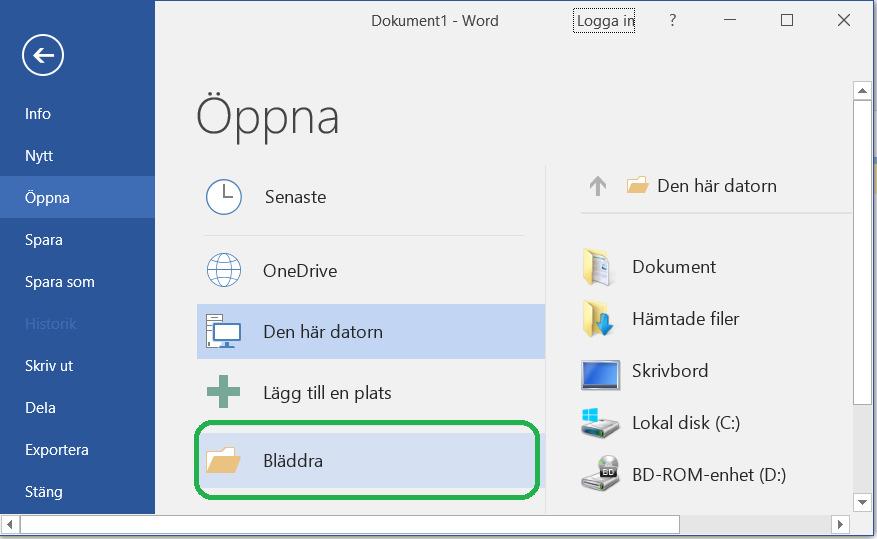Select Den här datorn in the places list
Image resolution: width=877 pixels, height=539 pixels.
click(x=371, y=332)
